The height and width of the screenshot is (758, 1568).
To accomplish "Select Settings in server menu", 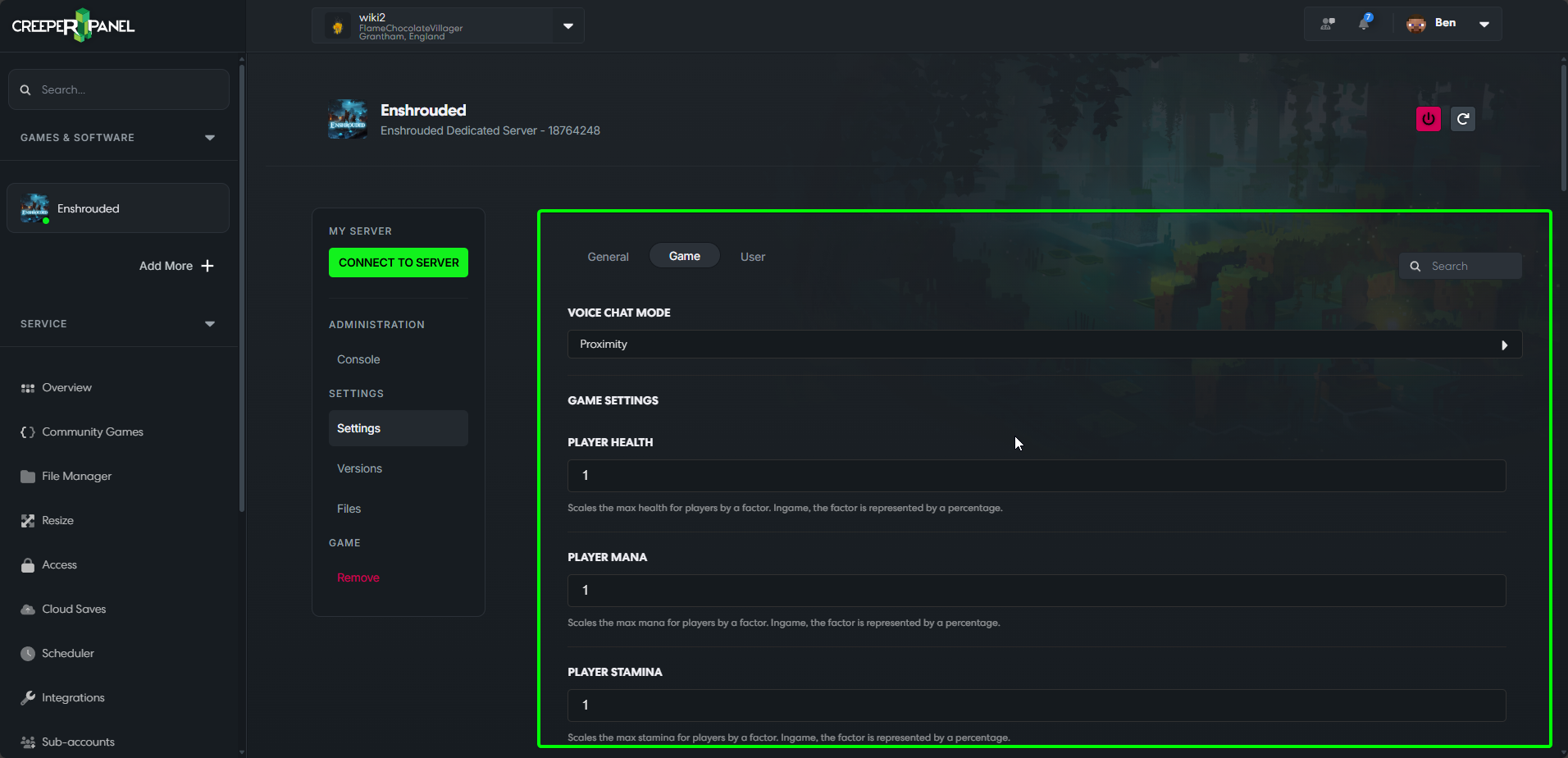I will coord(399,428).
